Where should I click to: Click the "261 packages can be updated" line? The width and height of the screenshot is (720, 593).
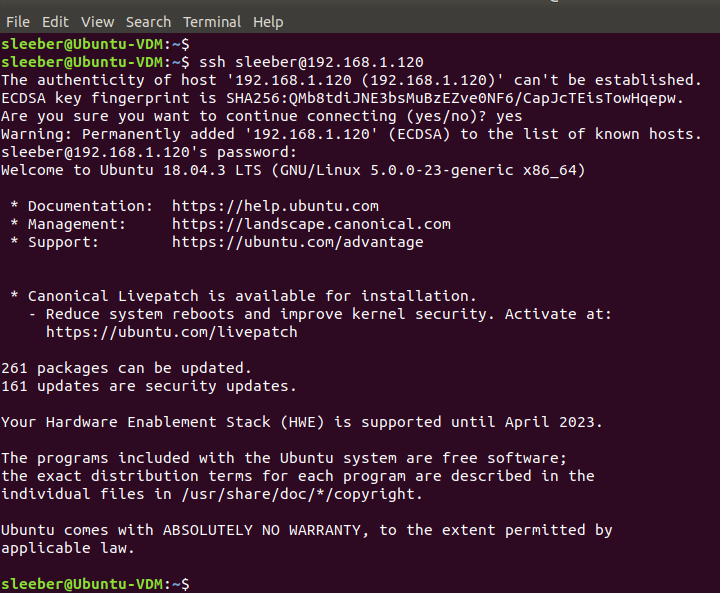pos(126,368)
